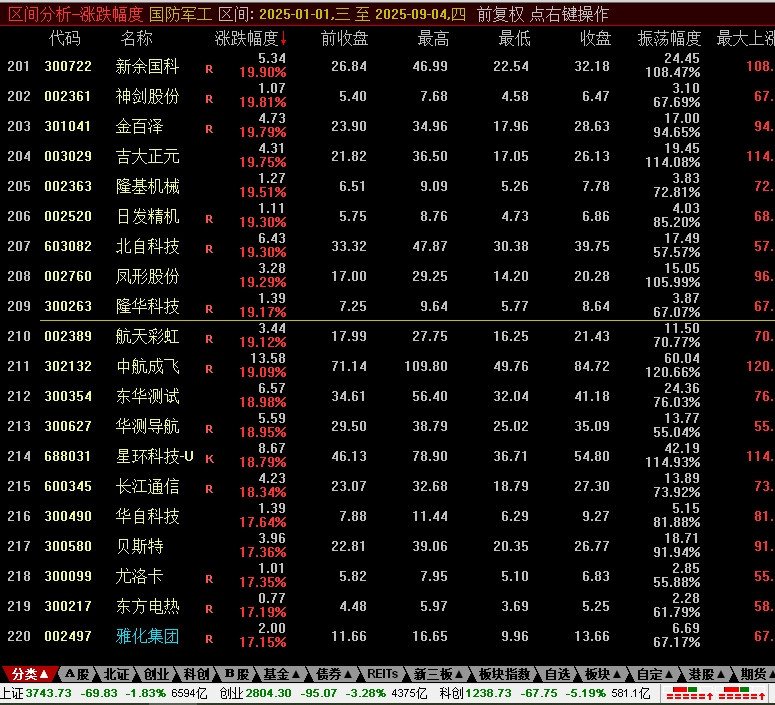Click the R marker beside 隆华科技
Viewport: 775px width, 705px height.
(209, 309)
